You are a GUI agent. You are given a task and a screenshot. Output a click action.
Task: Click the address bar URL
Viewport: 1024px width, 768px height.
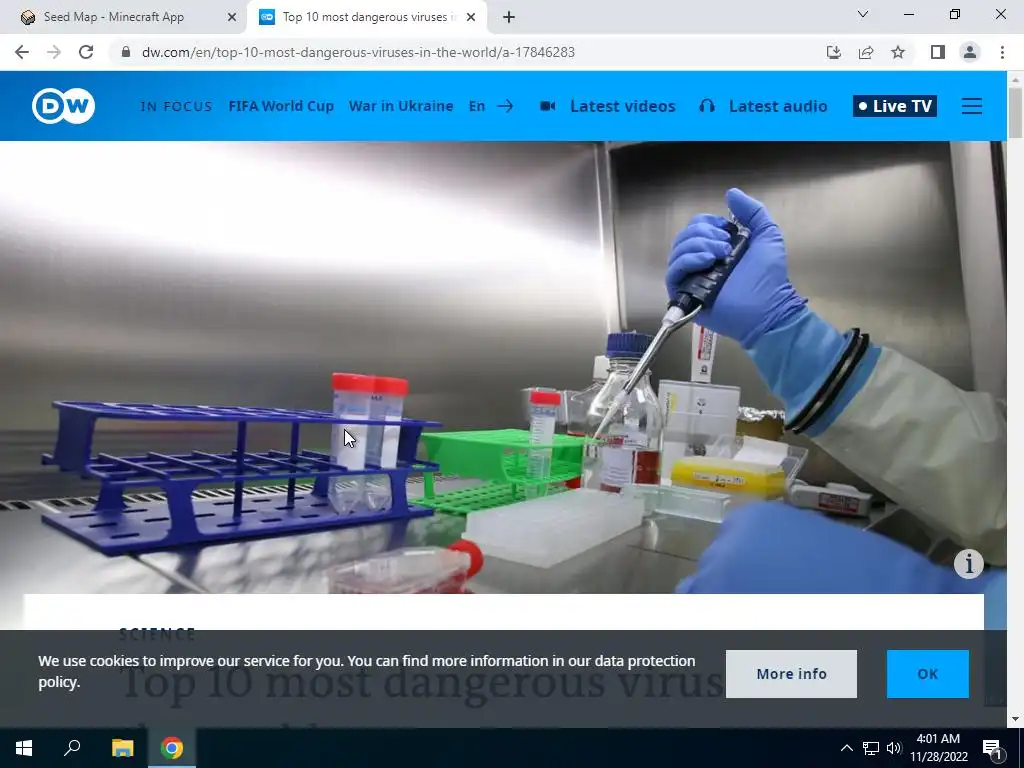pos(358,52)
